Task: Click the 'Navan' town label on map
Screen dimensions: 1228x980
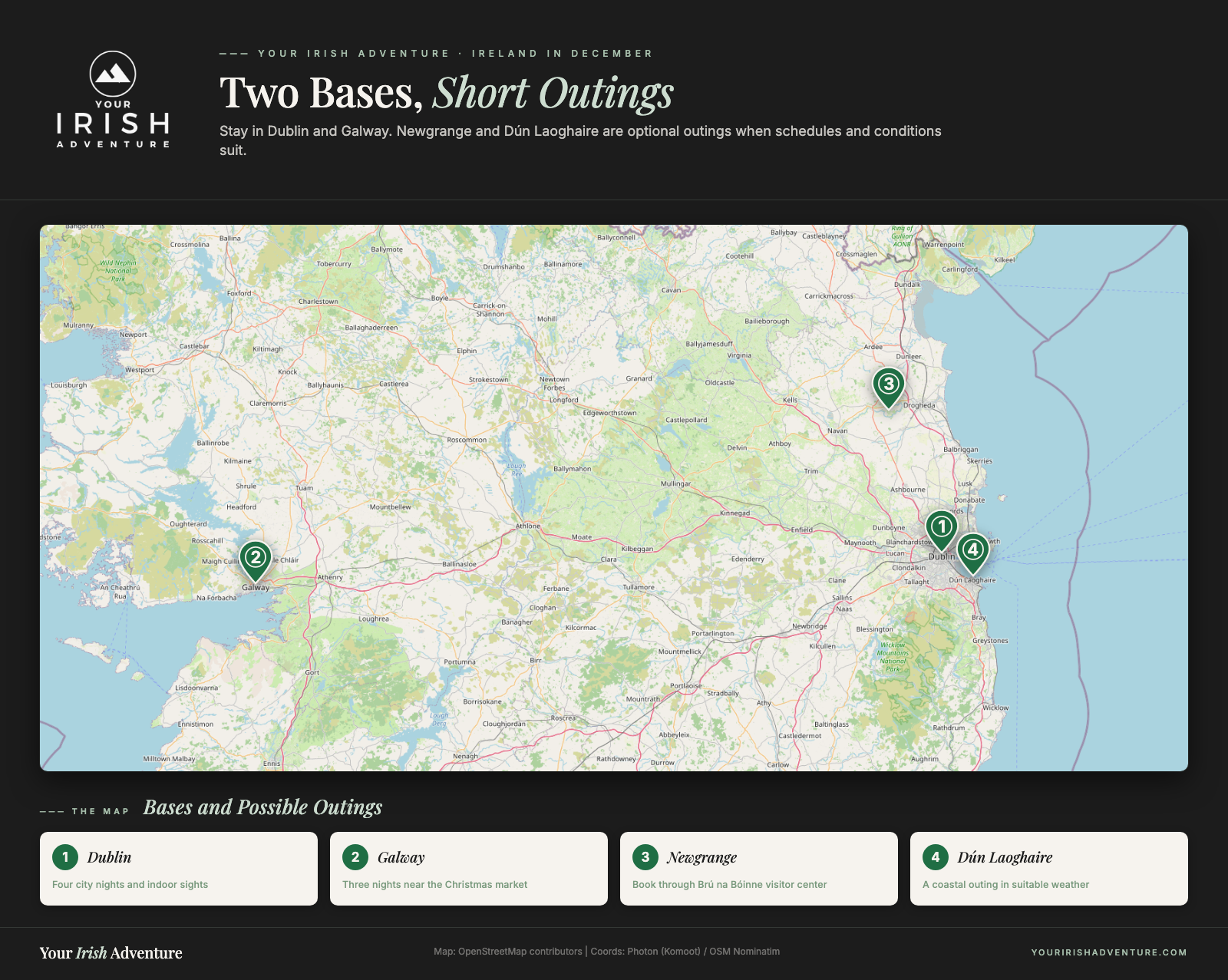Action: click(x=837, y=431)
